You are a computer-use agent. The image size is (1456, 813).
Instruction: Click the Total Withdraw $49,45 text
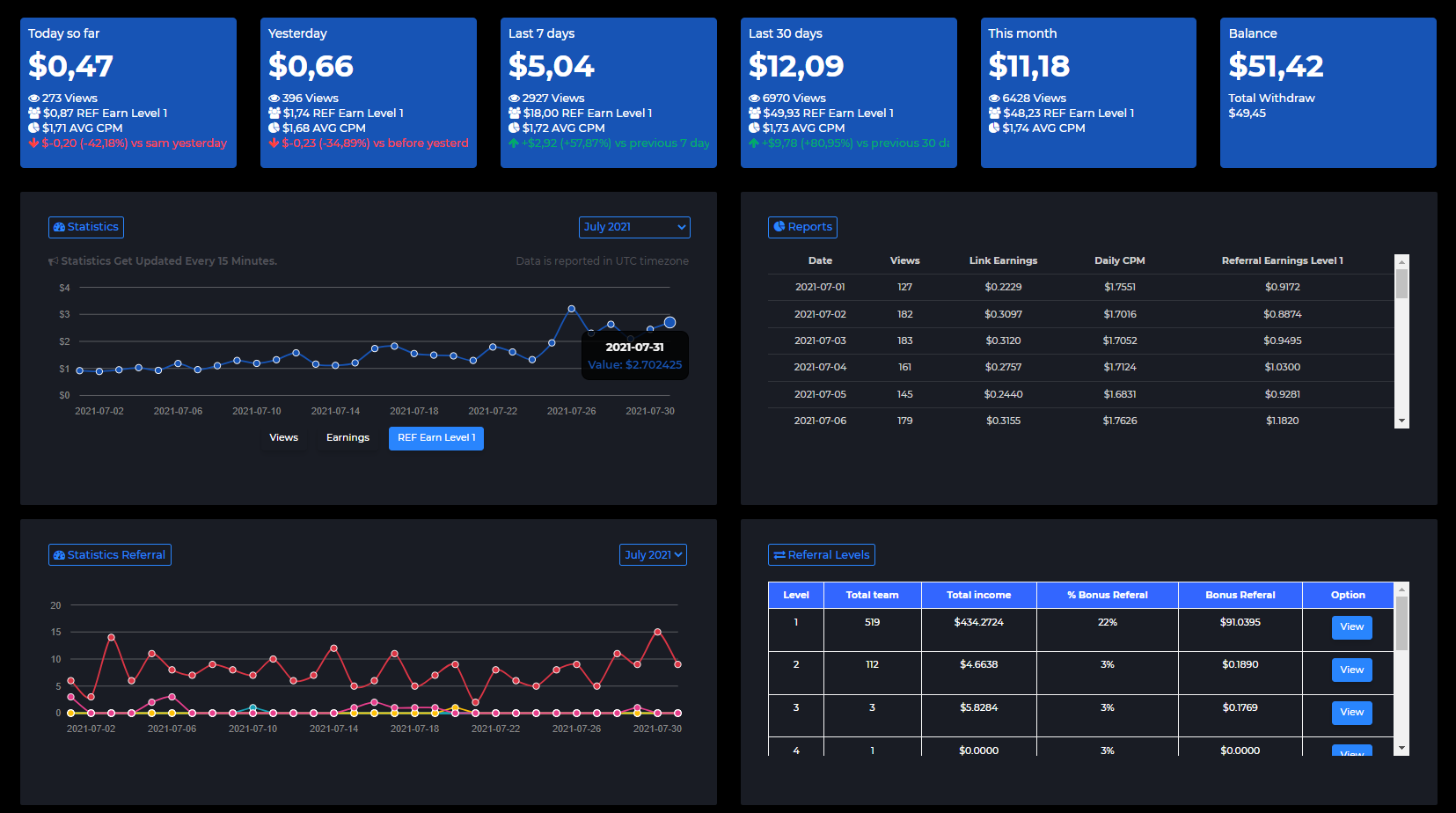[x=1271, y=106]
